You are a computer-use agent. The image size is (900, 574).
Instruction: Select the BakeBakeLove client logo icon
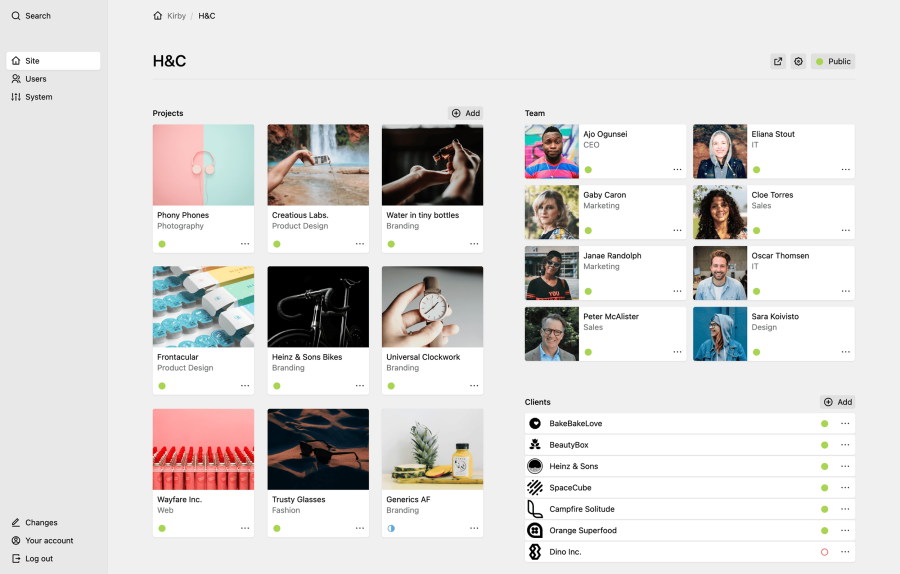[535, 424]
